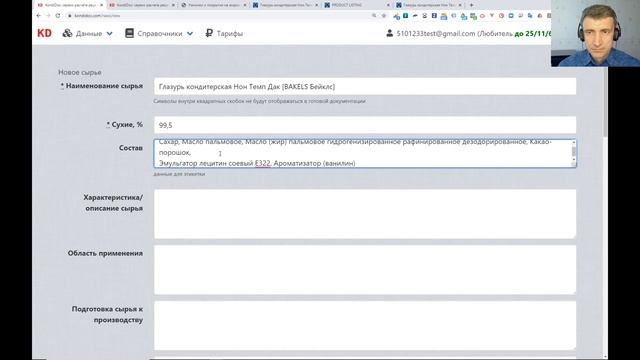Click into the Область применения text area
Image resolution: width=640 pixels, height=360 pixels.
click(x=365, y=270)
